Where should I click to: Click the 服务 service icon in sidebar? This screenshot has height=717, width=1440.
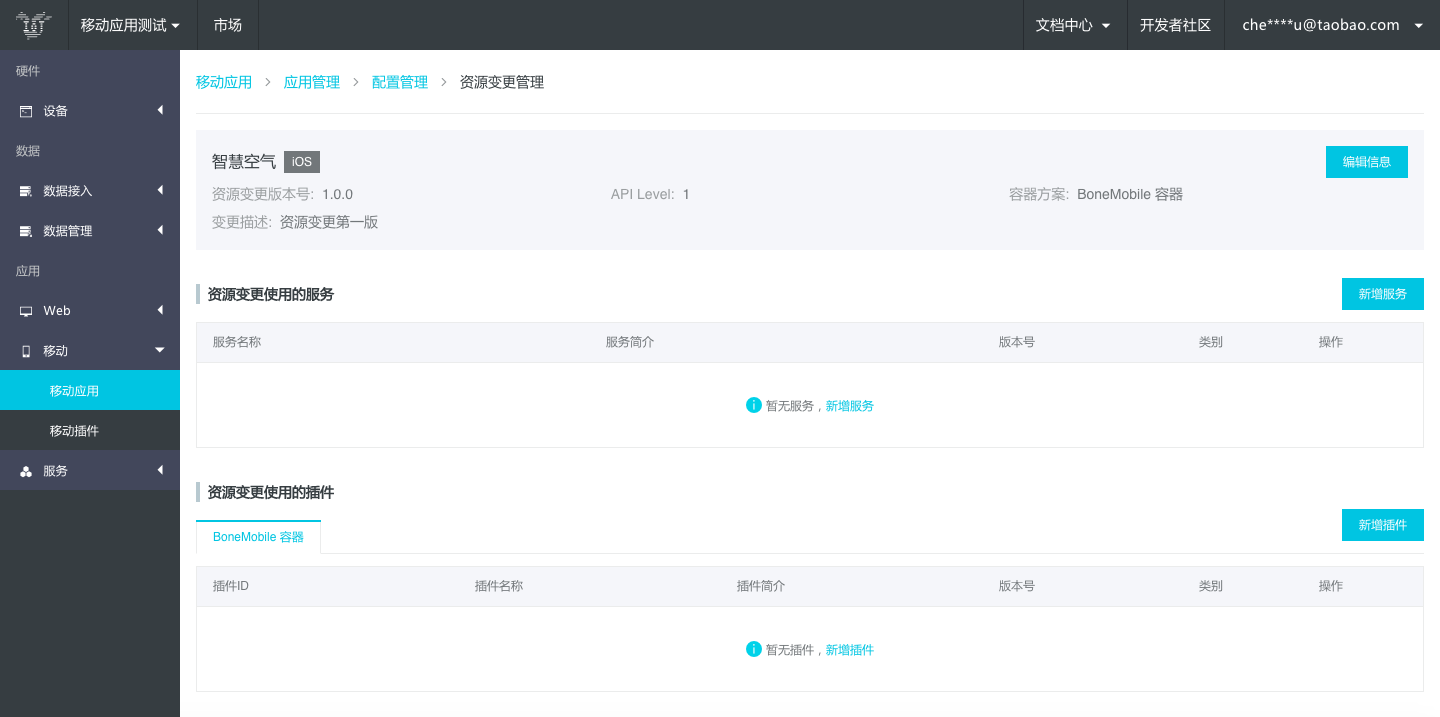pos(26,471)
